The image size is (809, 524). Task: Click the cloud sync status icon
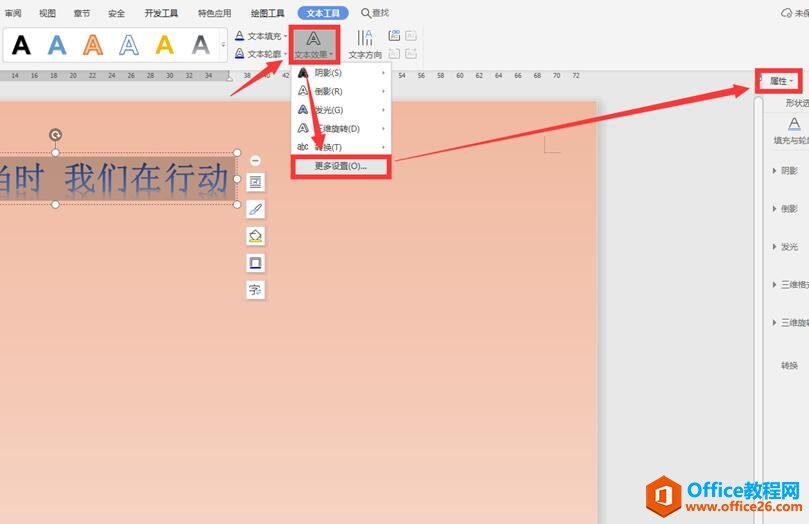click(x=787, y=13)
